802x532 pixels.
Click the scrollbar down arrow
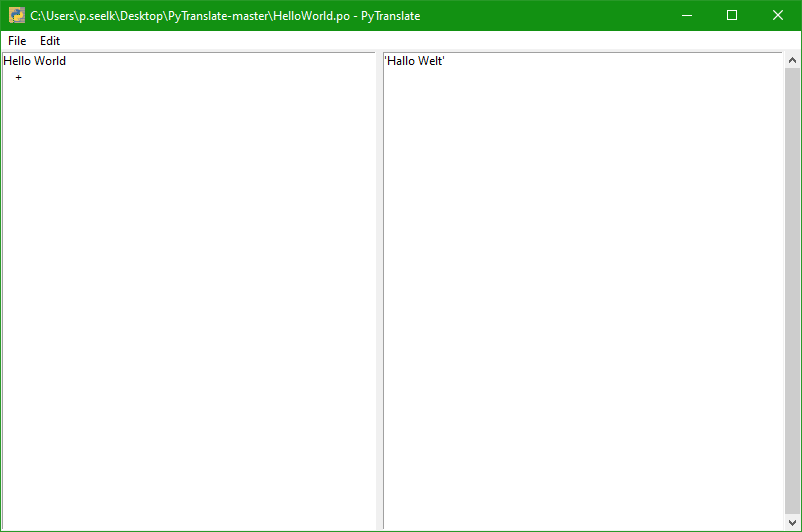pyautogui.click(x=792, y=522)
